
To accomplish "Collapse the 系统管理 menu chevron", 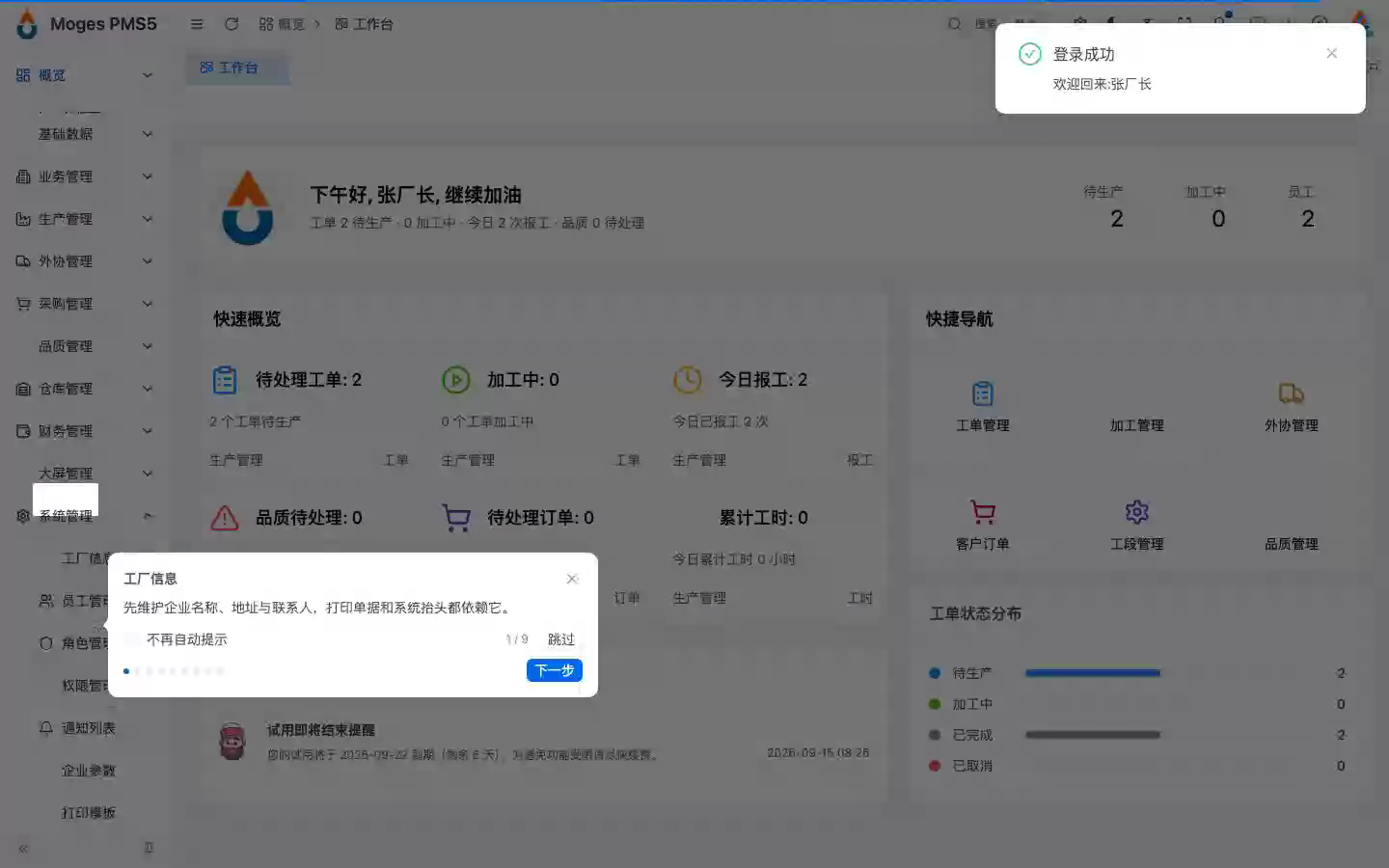I will (148, 516).
